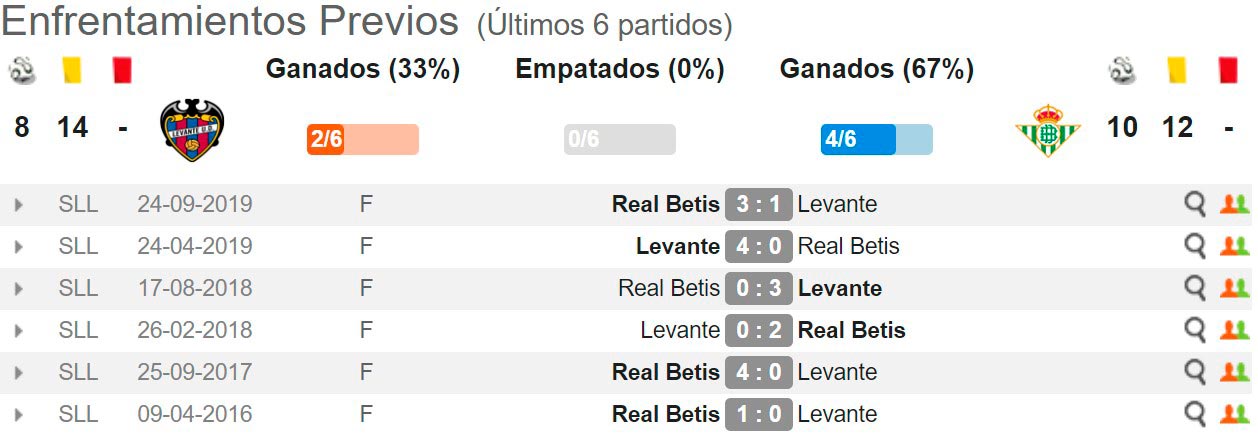This screenshot has width=1258, height=433.
Task: Expand the 26-02-2018 match row
Action: coord(18,331)
